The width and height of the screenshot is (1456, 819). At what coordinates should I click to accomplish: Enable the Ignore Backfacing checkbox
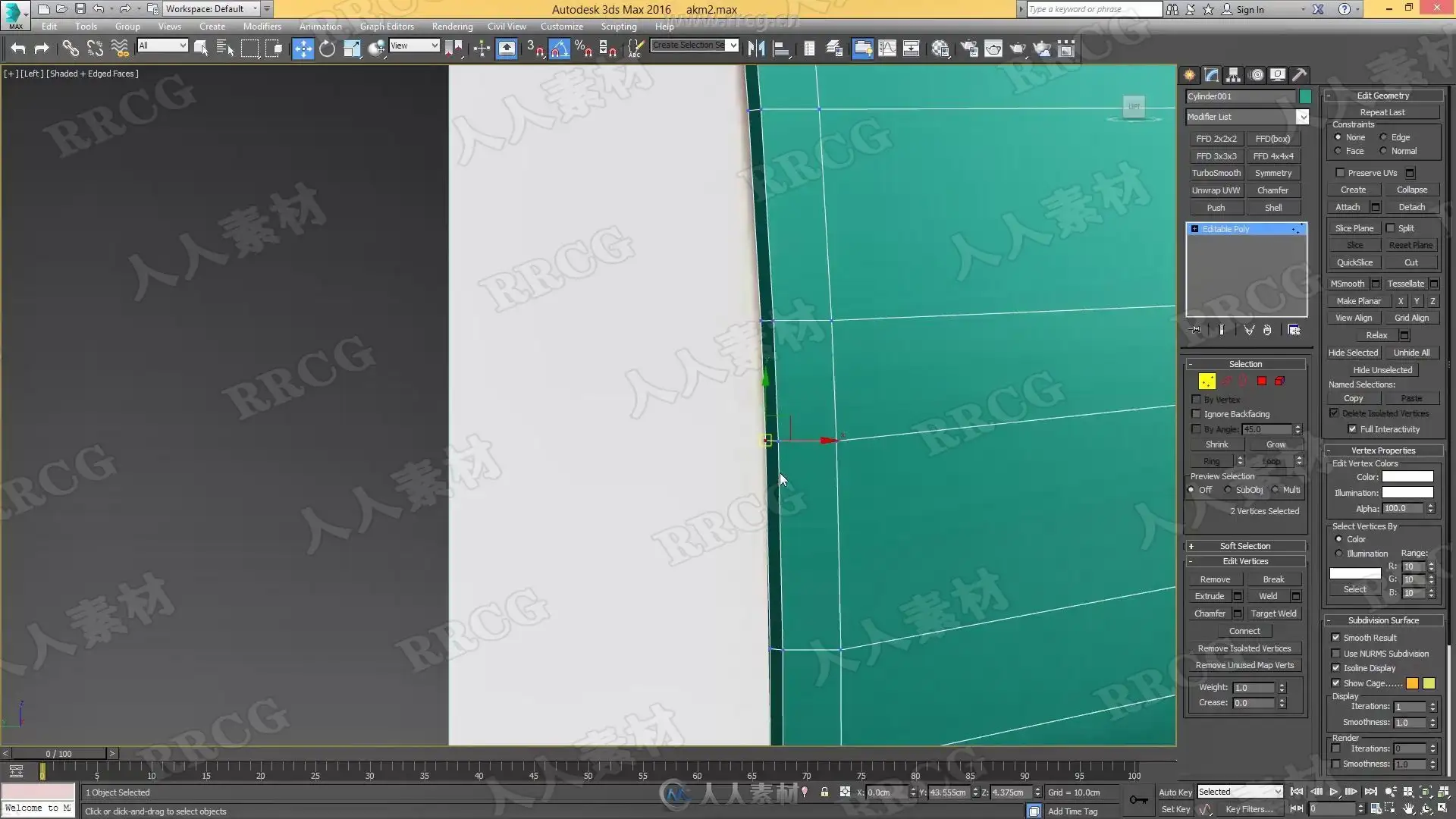click(x=1197, y=414)
